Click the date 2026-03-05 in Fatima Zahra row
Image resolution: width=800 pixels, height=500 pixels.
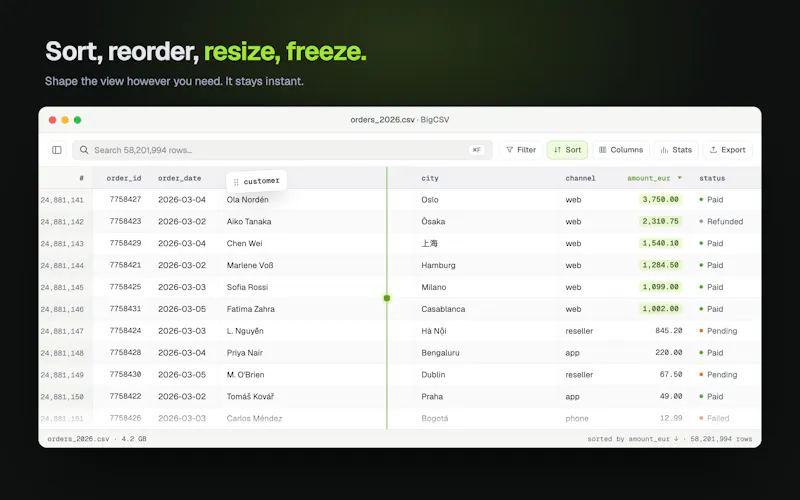click(182, 309)
